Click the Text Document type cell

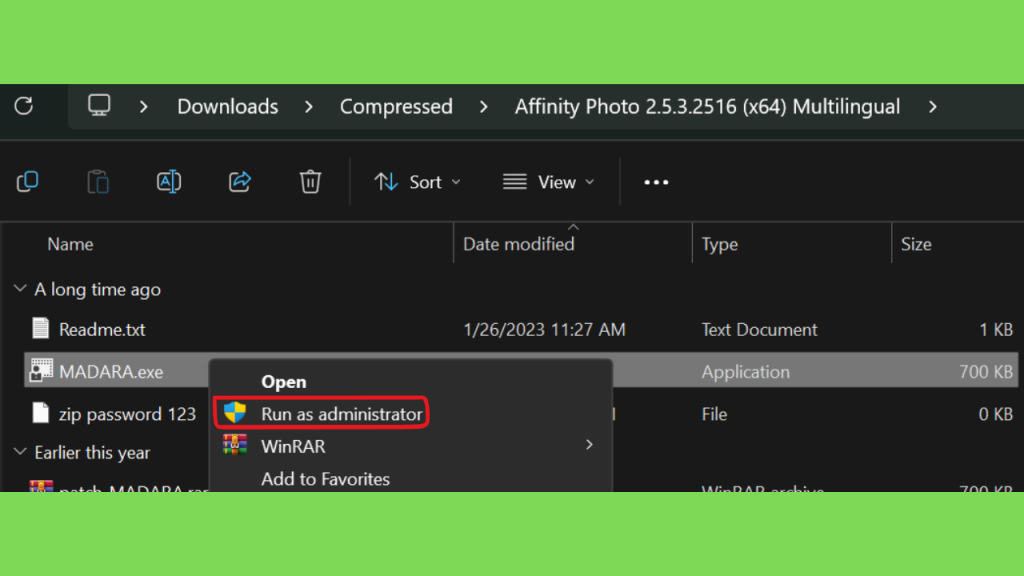(759, 329)
